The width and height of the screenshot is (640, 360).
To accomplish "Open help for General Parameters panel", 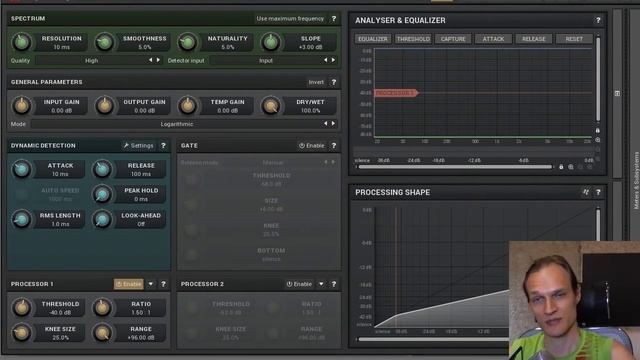I will [x=334, y=82].
